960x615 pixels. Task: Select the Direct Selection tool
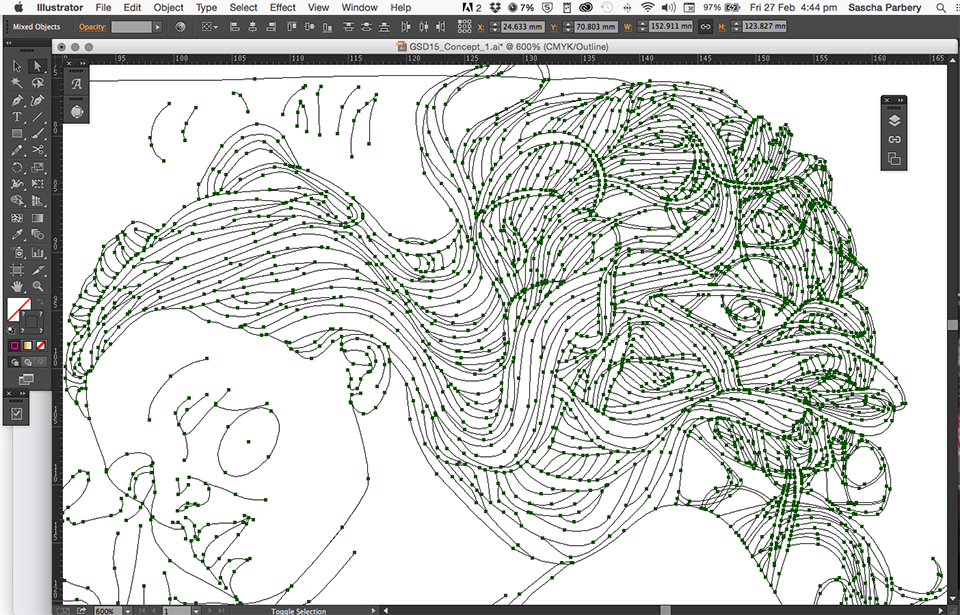(38, 66)
